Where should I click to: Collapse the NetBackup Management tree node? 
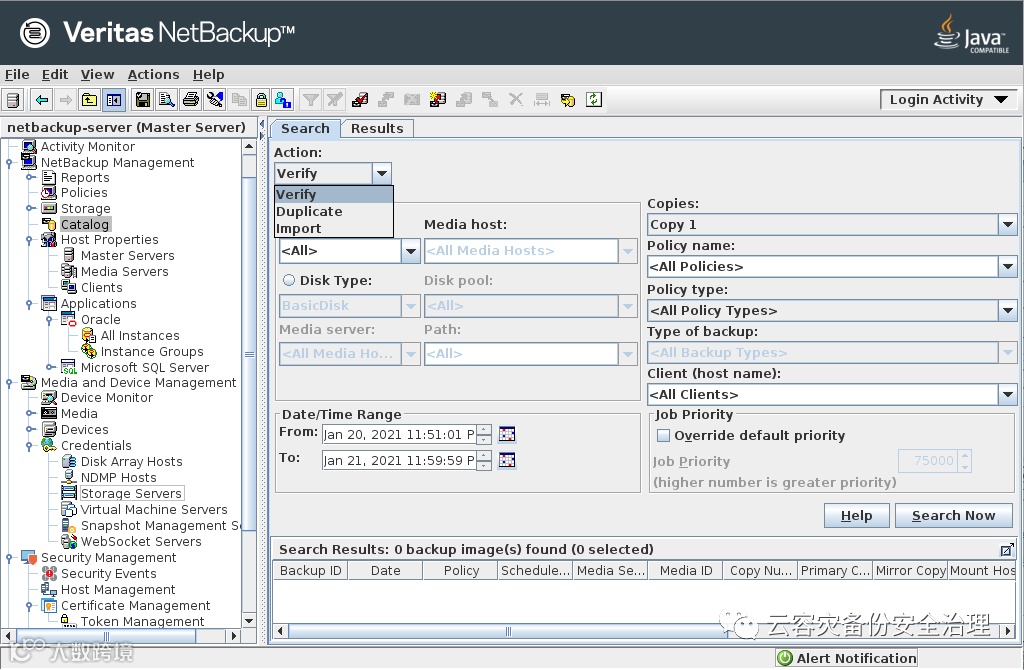click(9, 163)
